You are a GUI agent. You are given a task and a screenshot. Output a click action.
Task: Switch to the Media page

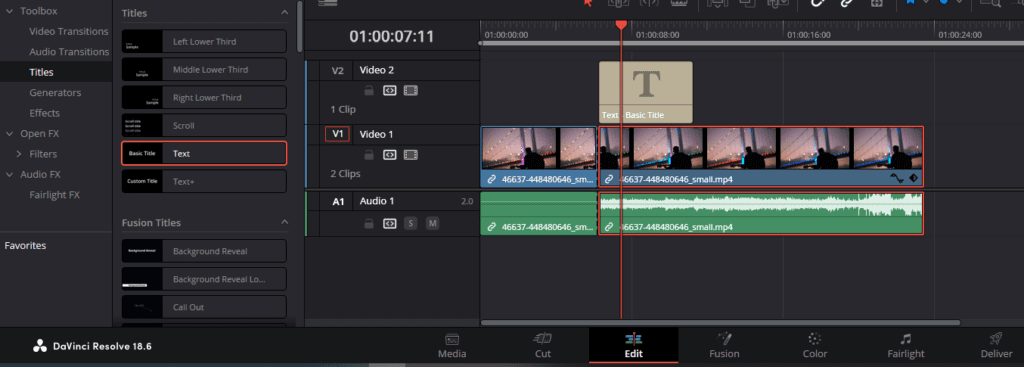point(452,346)
